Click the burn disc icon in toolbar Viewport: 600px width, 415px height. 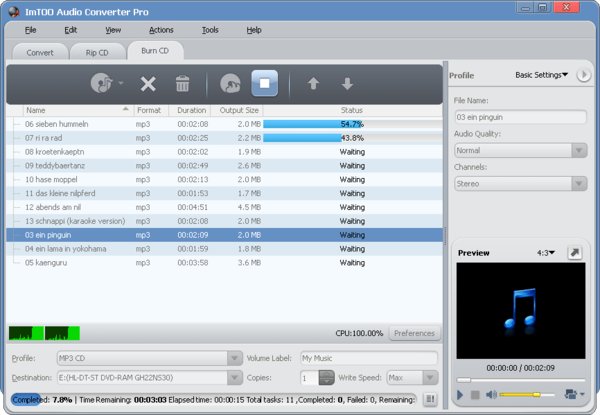click(x=229, y=84)
